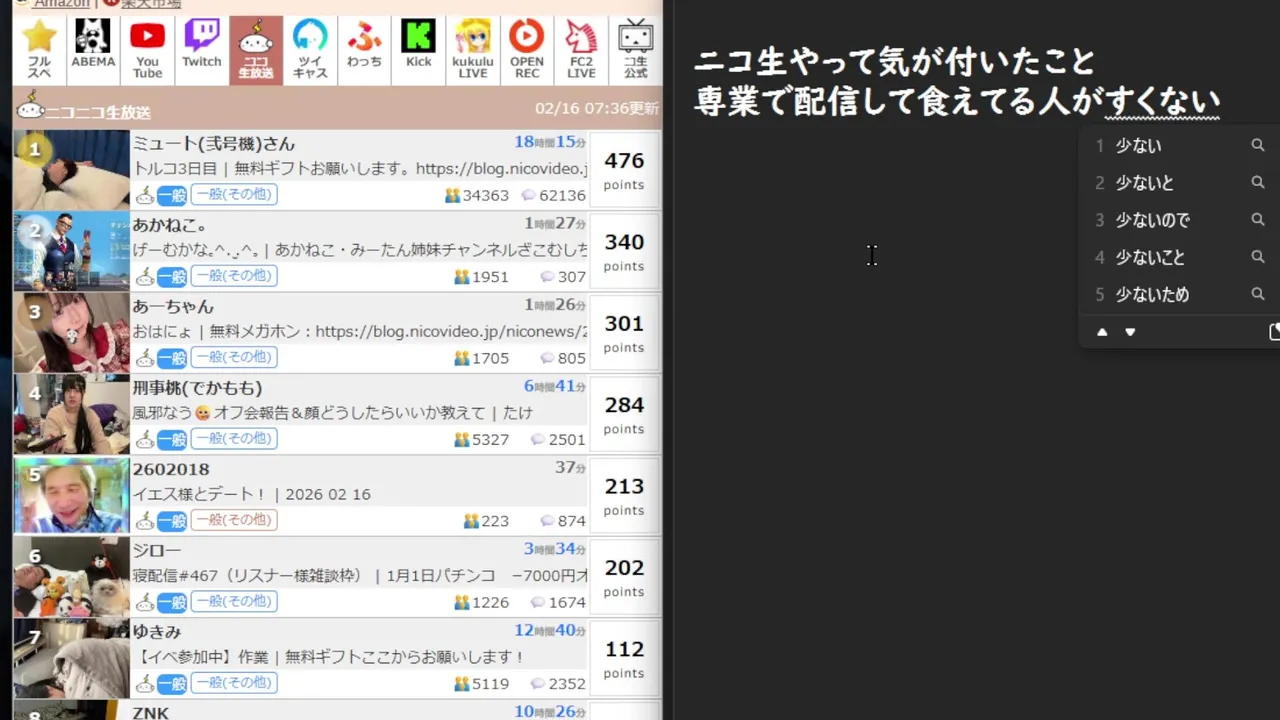Click the 一般 badge on ミュート row

pyautogui.click(x=172, y=195)
